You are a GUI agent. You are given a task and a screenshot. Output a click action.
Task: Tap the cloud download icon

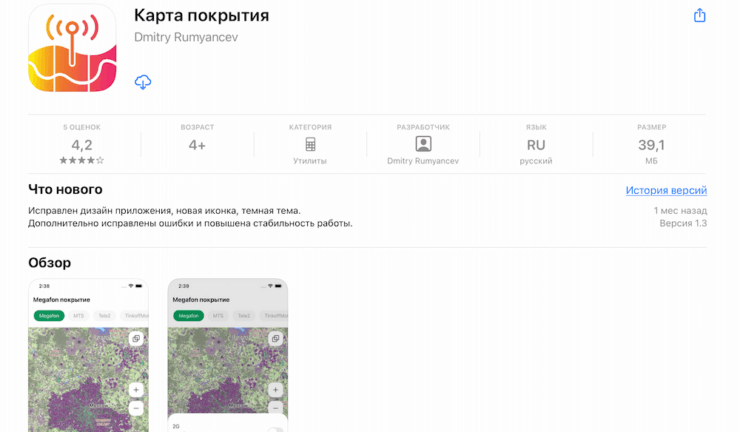coord(143,82)
